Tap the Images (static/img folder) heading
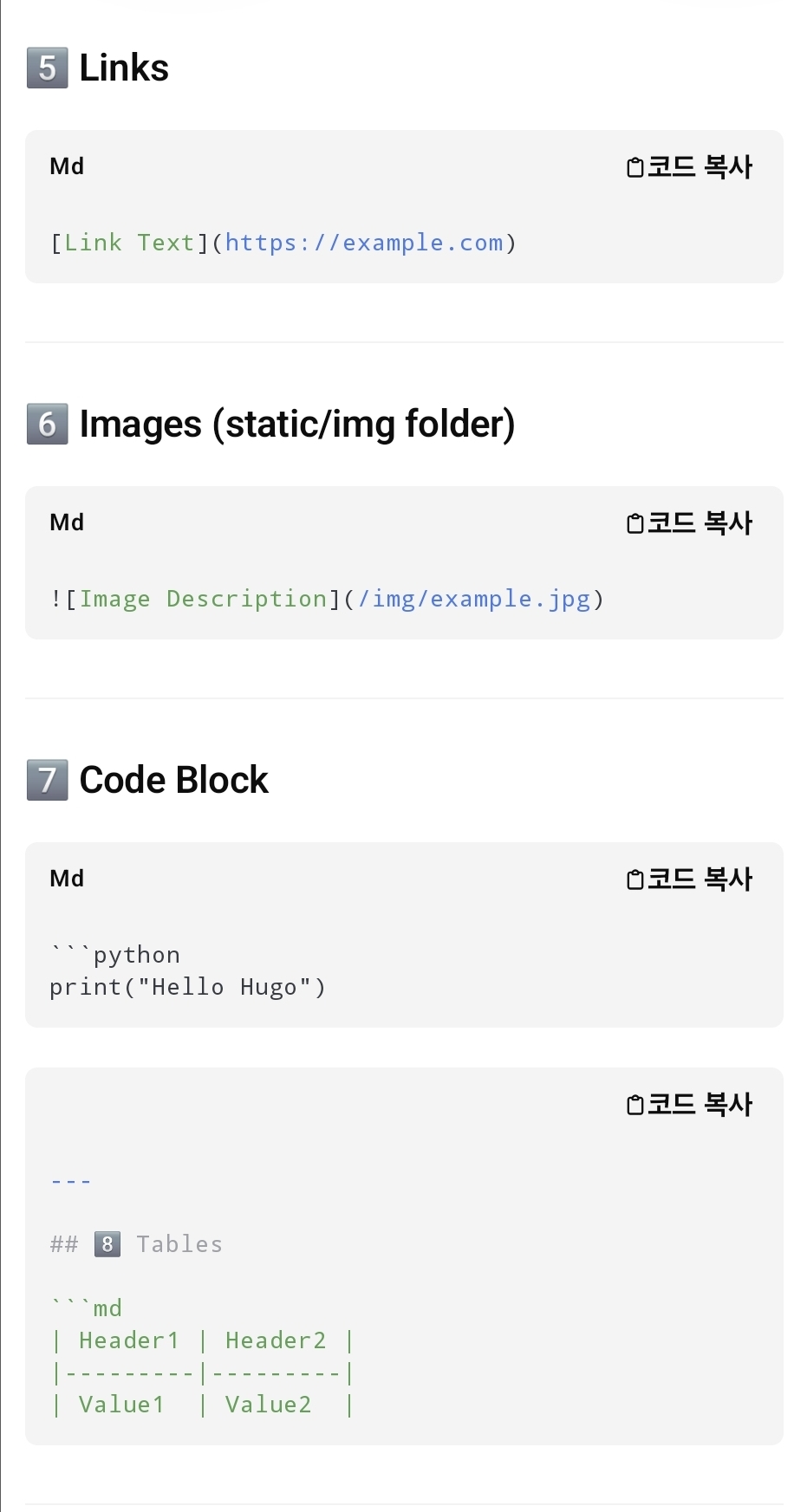Image resolution: width=807 pixels, height=1512 pixels. coord(296,425)
